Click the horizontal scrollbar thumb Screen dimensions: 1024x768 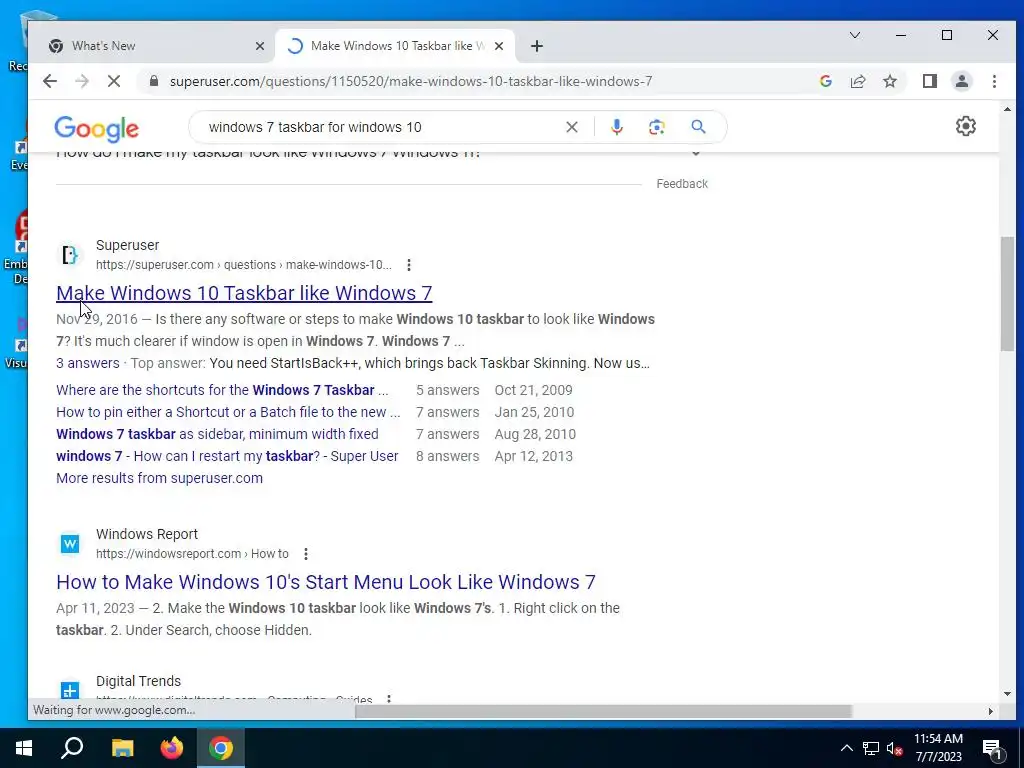click(603, 711)
